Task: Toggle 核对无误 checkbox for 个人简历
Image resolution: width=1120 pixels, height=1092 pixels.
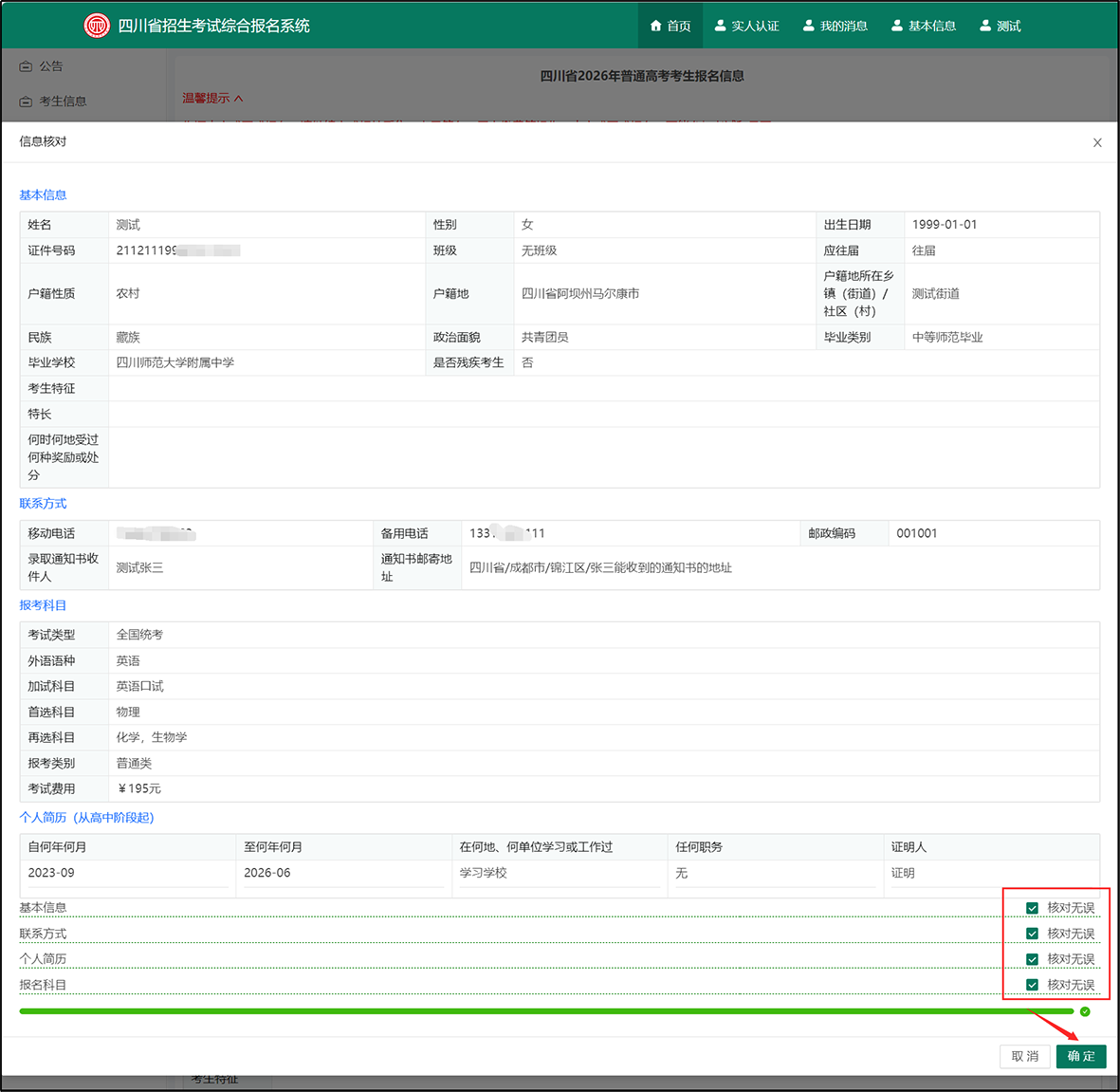Action: pos(1032,959)
